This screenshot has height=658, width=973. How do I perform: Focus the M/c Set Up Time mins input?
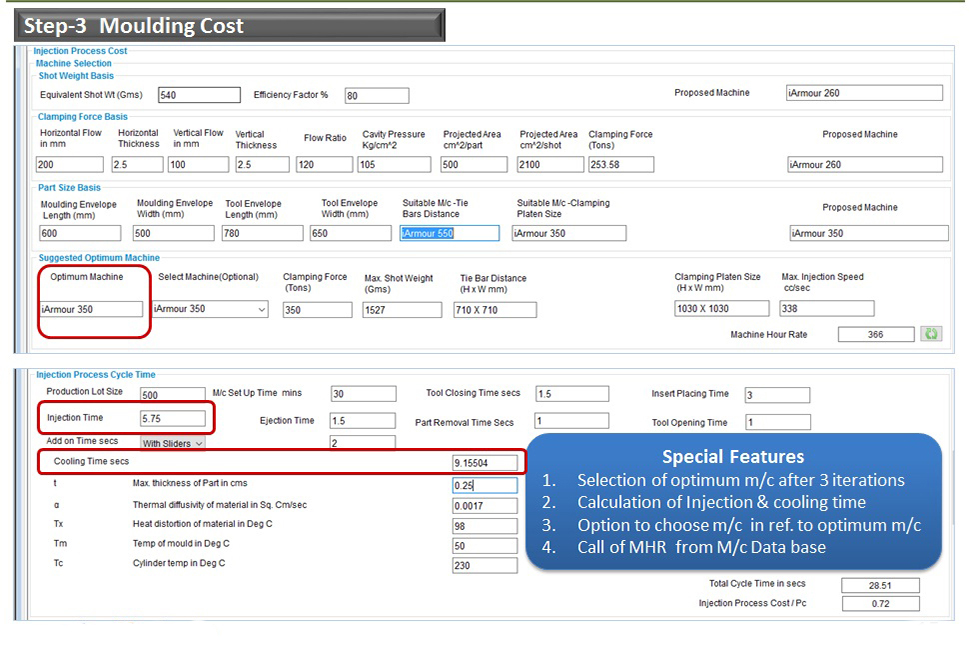364,394
